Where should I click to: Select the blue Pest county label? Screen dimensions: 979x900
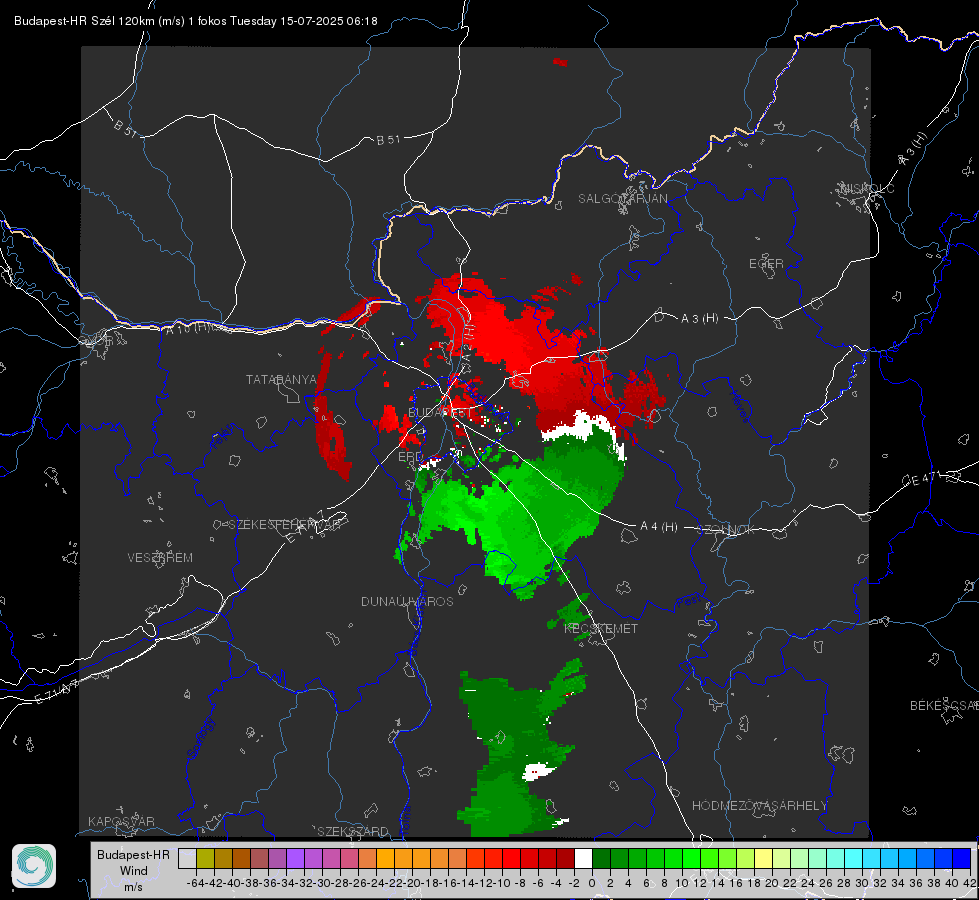point(689,601)
